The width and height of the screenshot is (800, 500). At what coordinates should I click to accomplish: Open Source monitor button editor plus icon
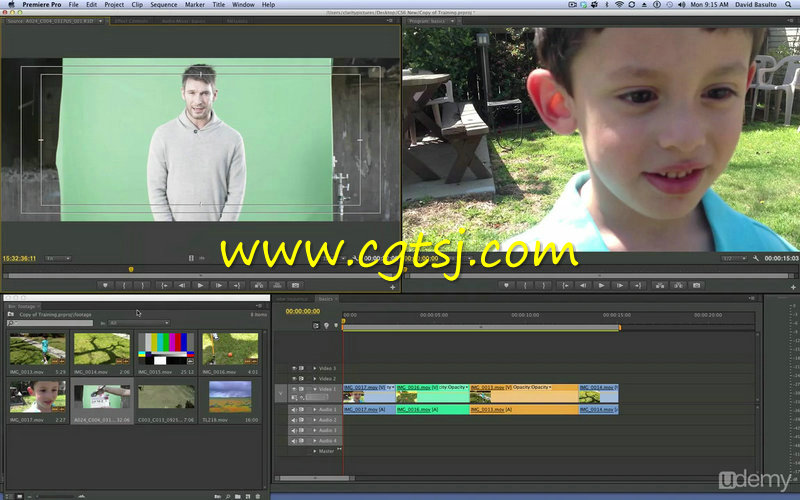[x=392, y=287]
